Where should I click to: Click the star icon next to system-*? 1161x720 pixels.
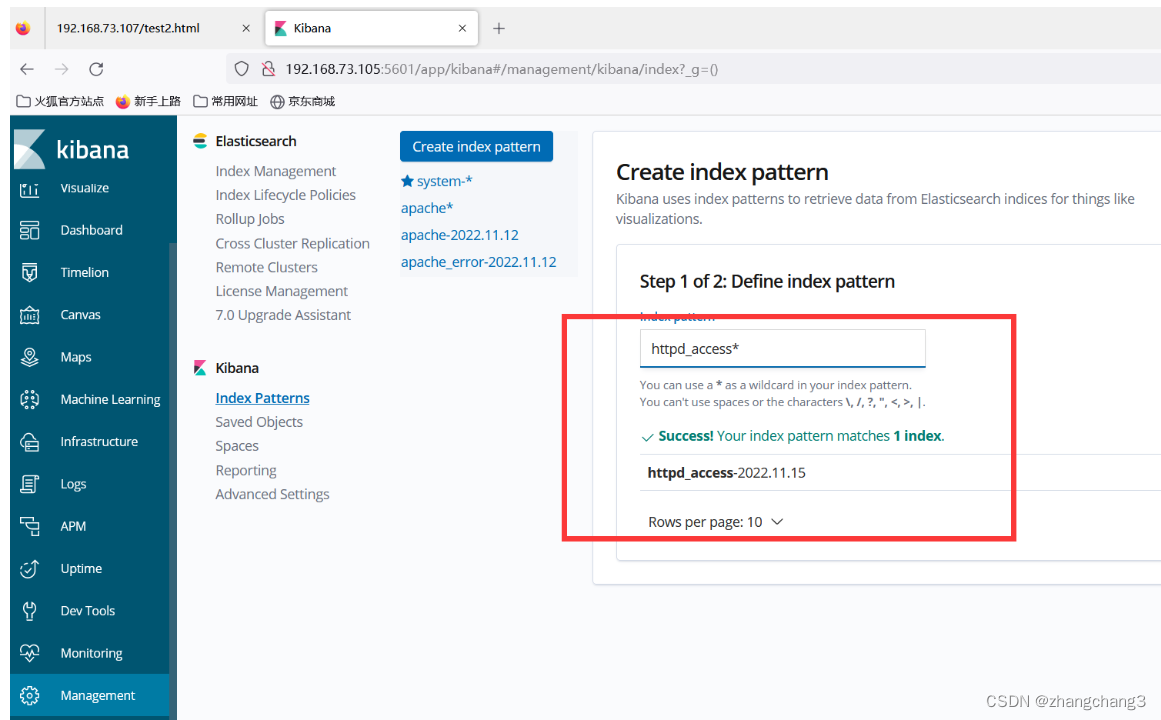[x=406, y=181]
